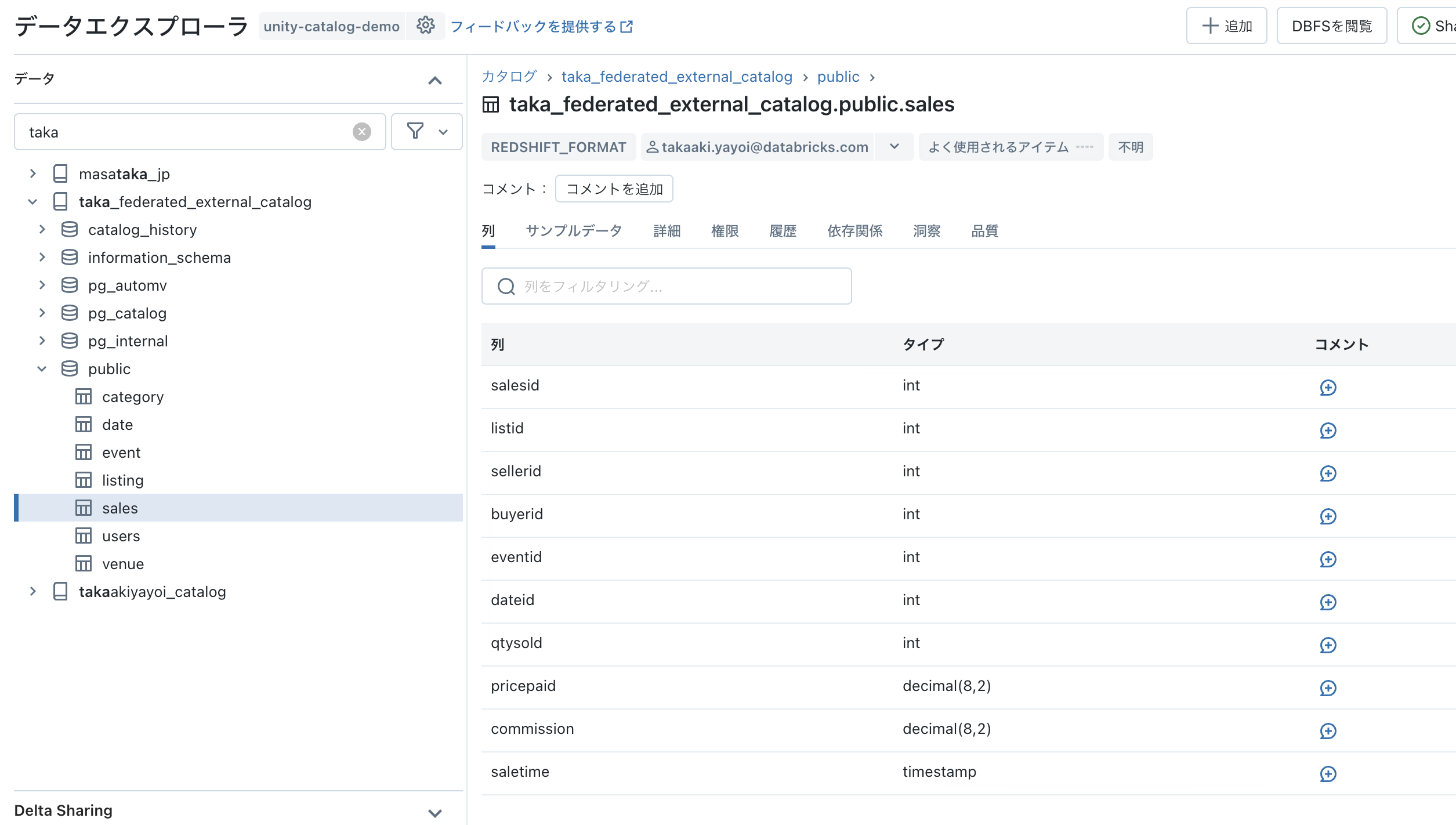Open the owner dropdown chevron
1456x825 pixels.
894,147
